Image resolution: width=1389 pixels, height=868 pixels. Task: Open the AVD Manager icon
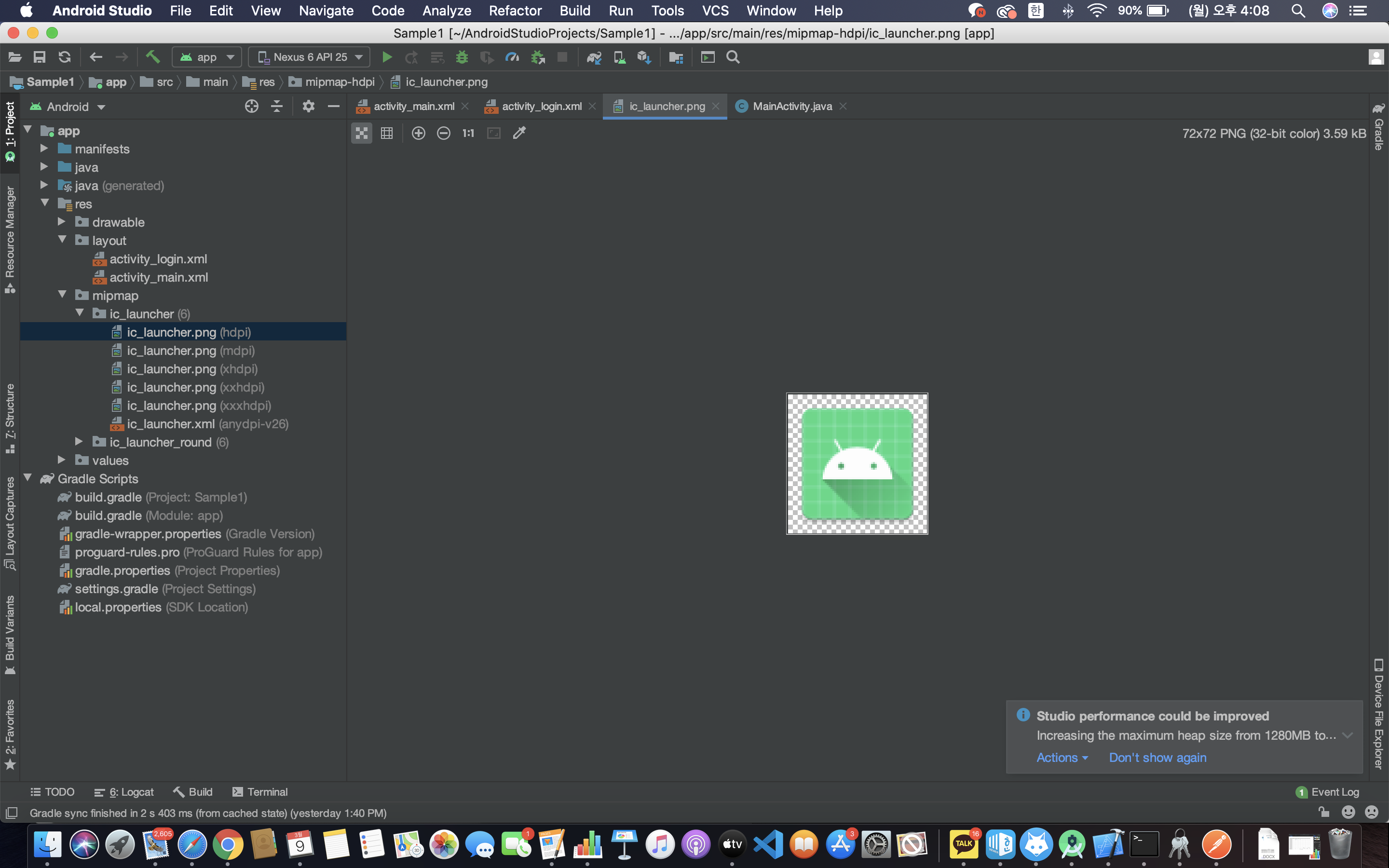coord(619,57)
